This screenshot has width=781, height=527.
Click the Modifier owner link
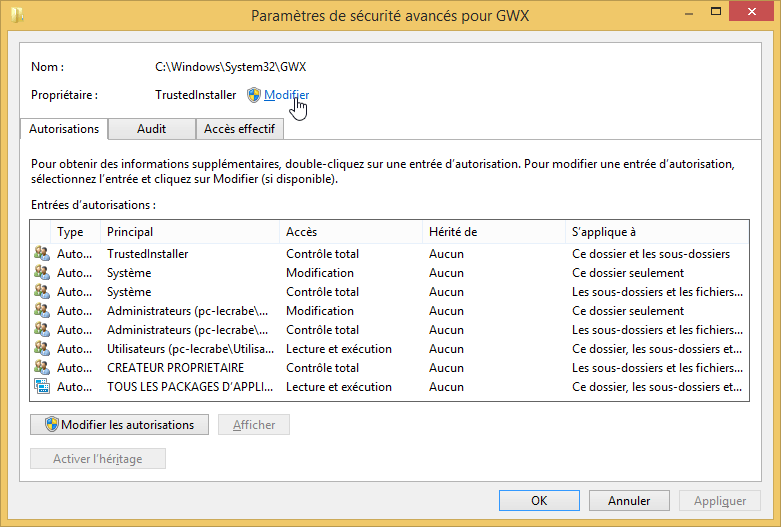[286, 95]
